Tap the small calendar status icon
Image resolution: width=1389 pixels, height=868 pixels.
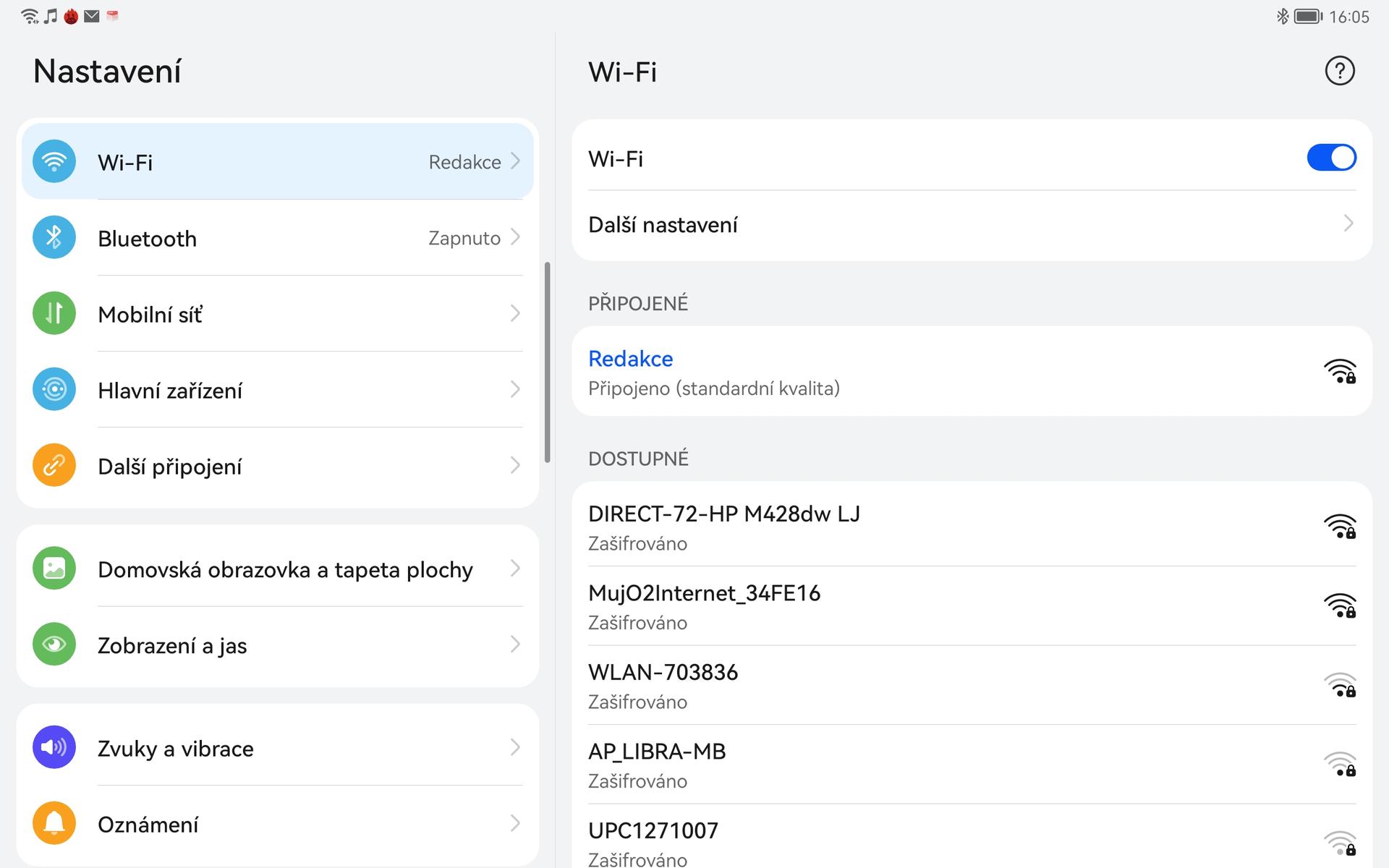pyautogui.click(x=112, y=15)
